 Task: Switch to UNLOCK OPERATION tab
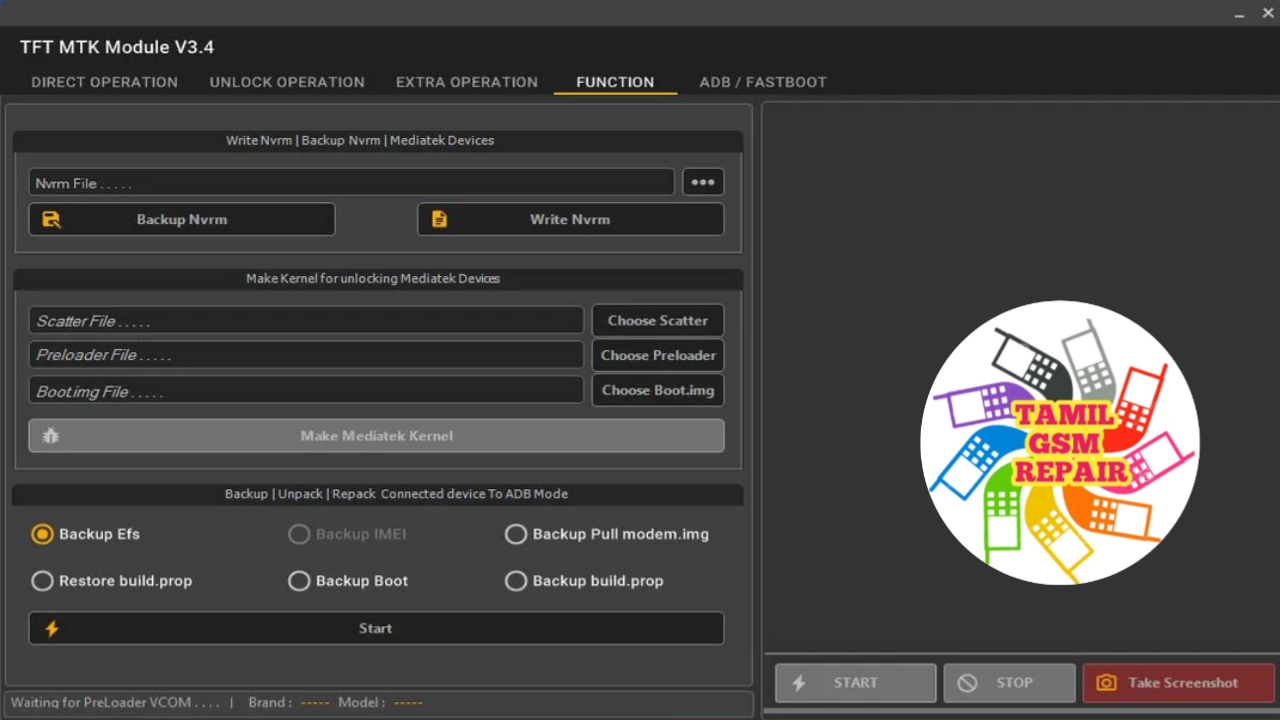[x=287, y=82]
